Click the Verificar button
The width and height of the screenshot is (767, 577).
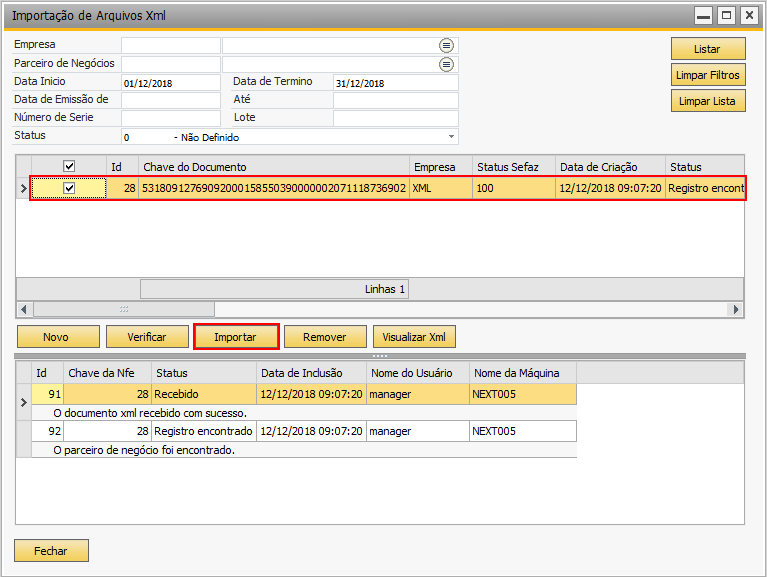point(147,337)
